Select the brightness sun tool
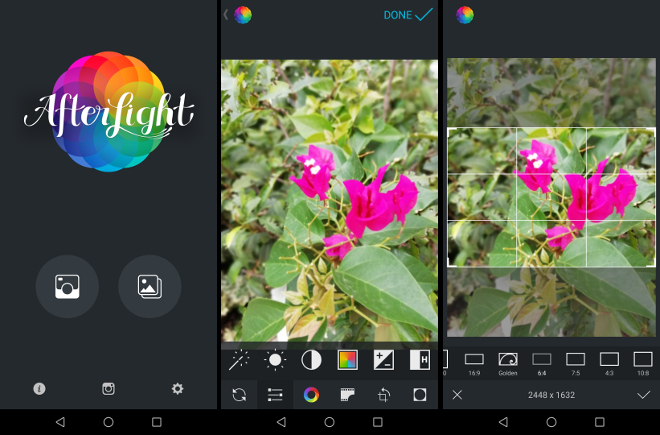 click(x=275, y=359)
